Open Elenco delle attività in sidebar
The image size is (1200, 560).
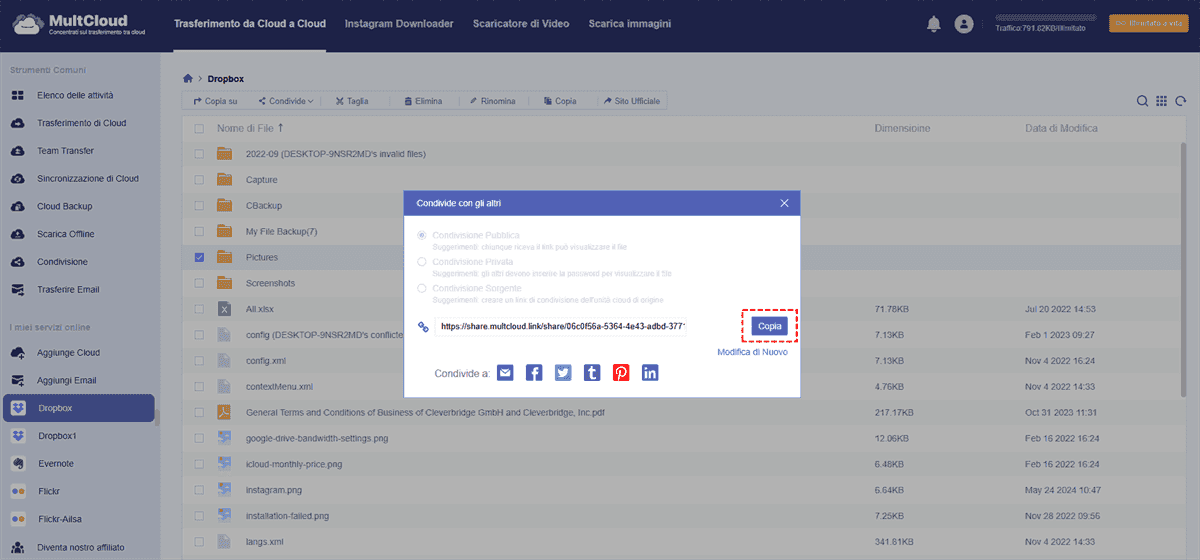tap(75, 95)
